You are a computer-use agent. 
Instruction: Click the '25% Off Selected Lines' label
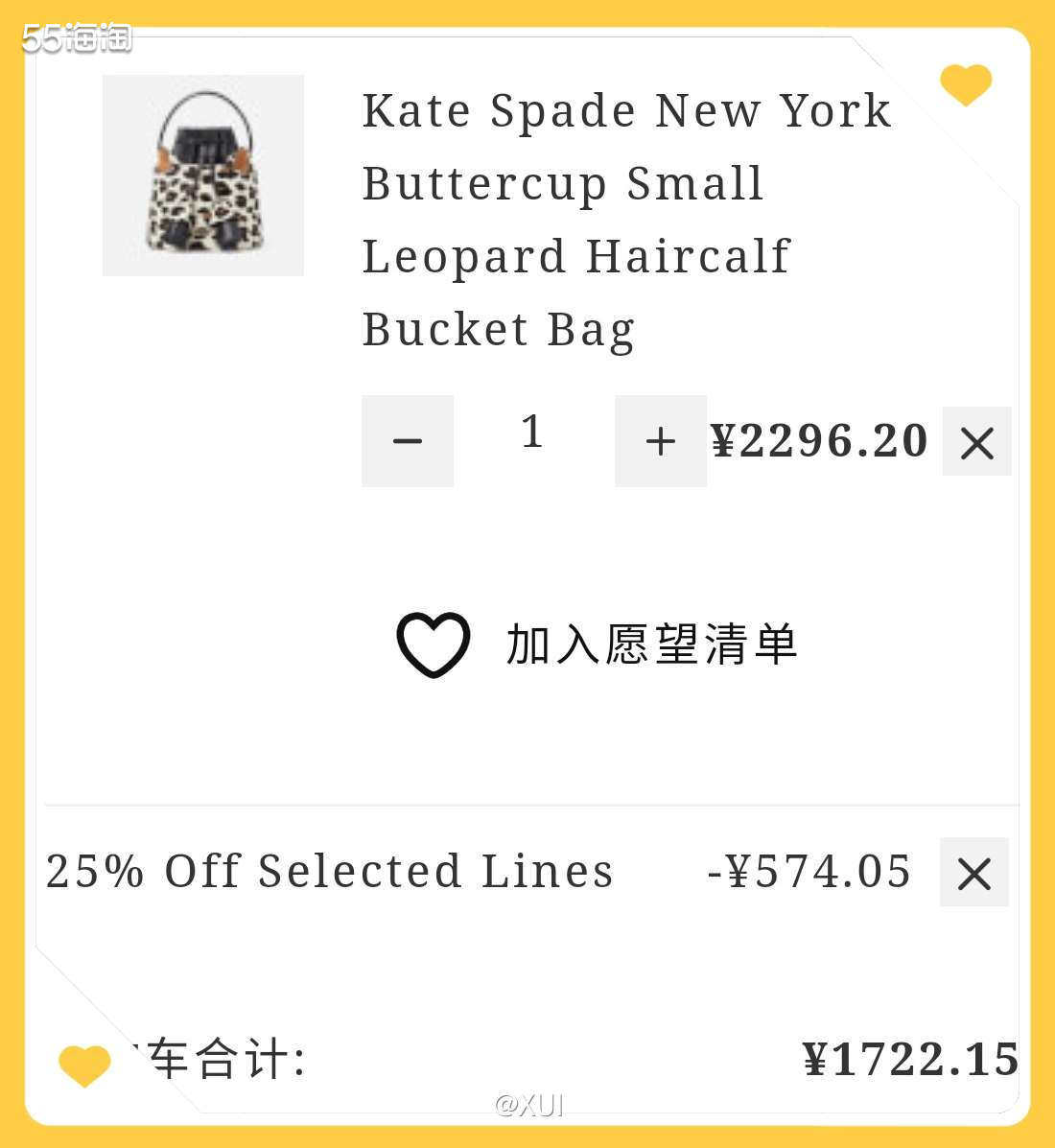click(x=329, y=872)
